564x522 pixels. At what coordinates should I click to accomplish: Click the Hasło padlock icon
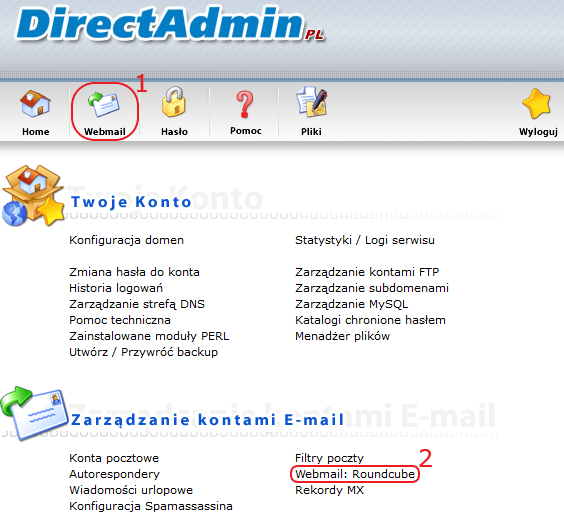(174, 103)
